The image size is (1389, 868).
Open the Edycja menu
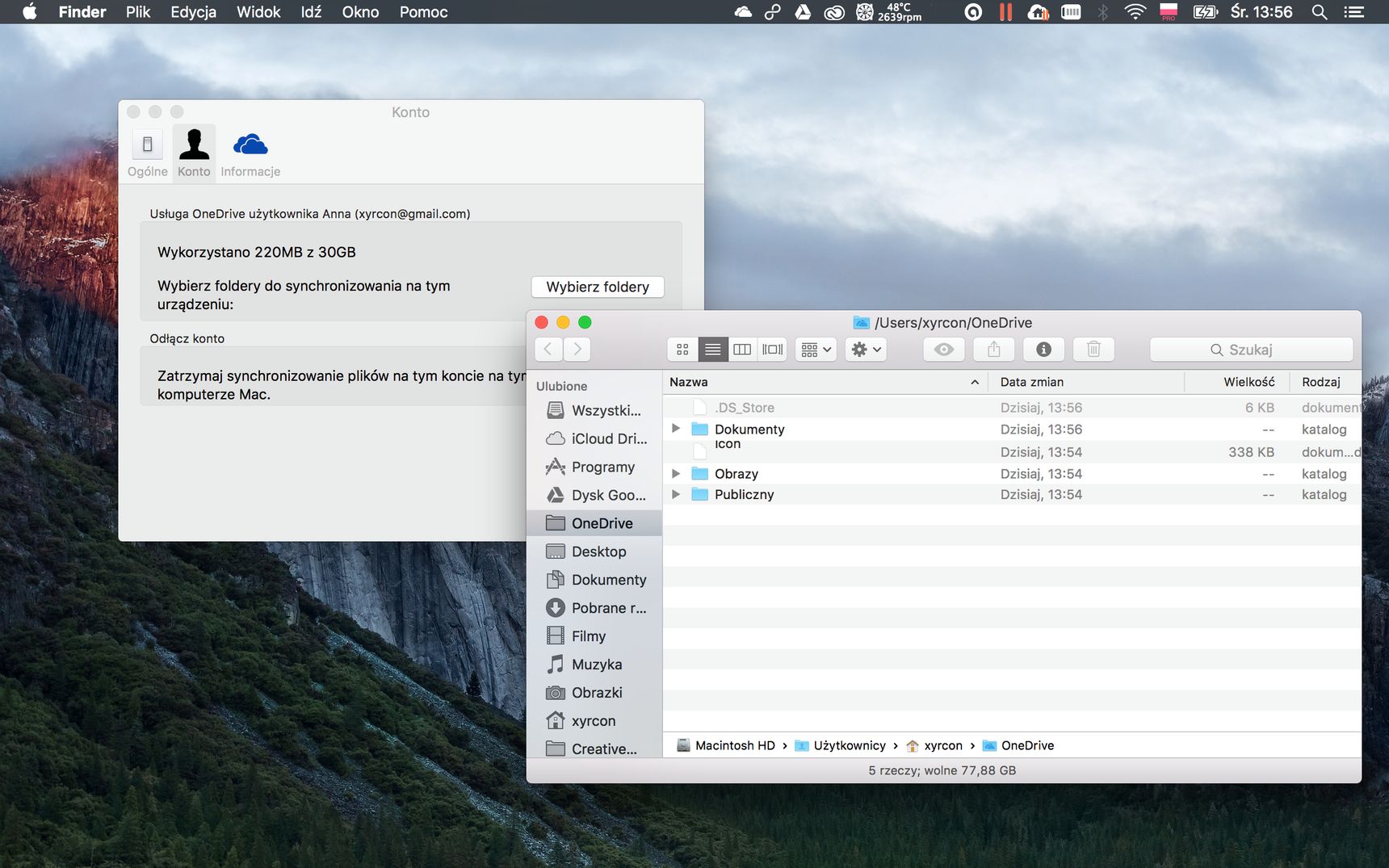[x=193, y=12]
